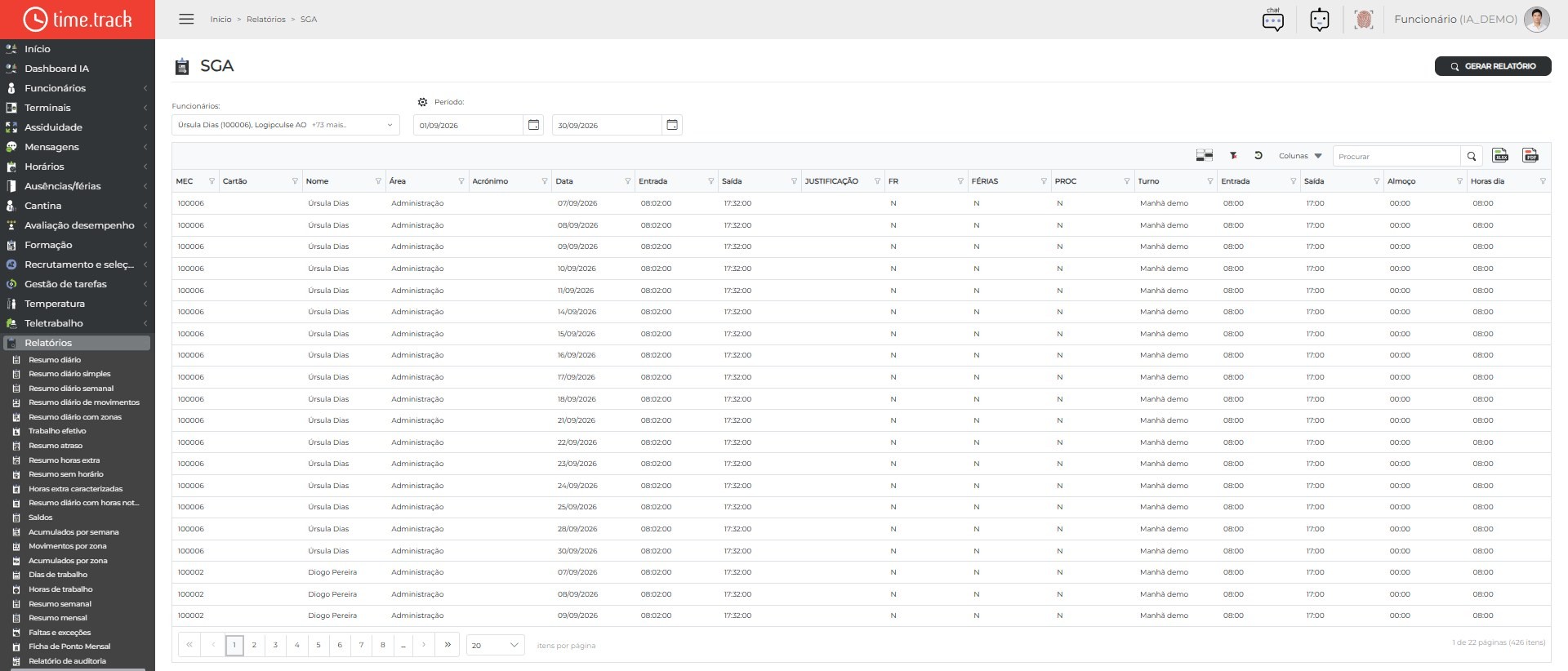This screenshot has height=671, width=1568.
Task: Open the AI robot assistant icon
Action: pos(1320,19)
